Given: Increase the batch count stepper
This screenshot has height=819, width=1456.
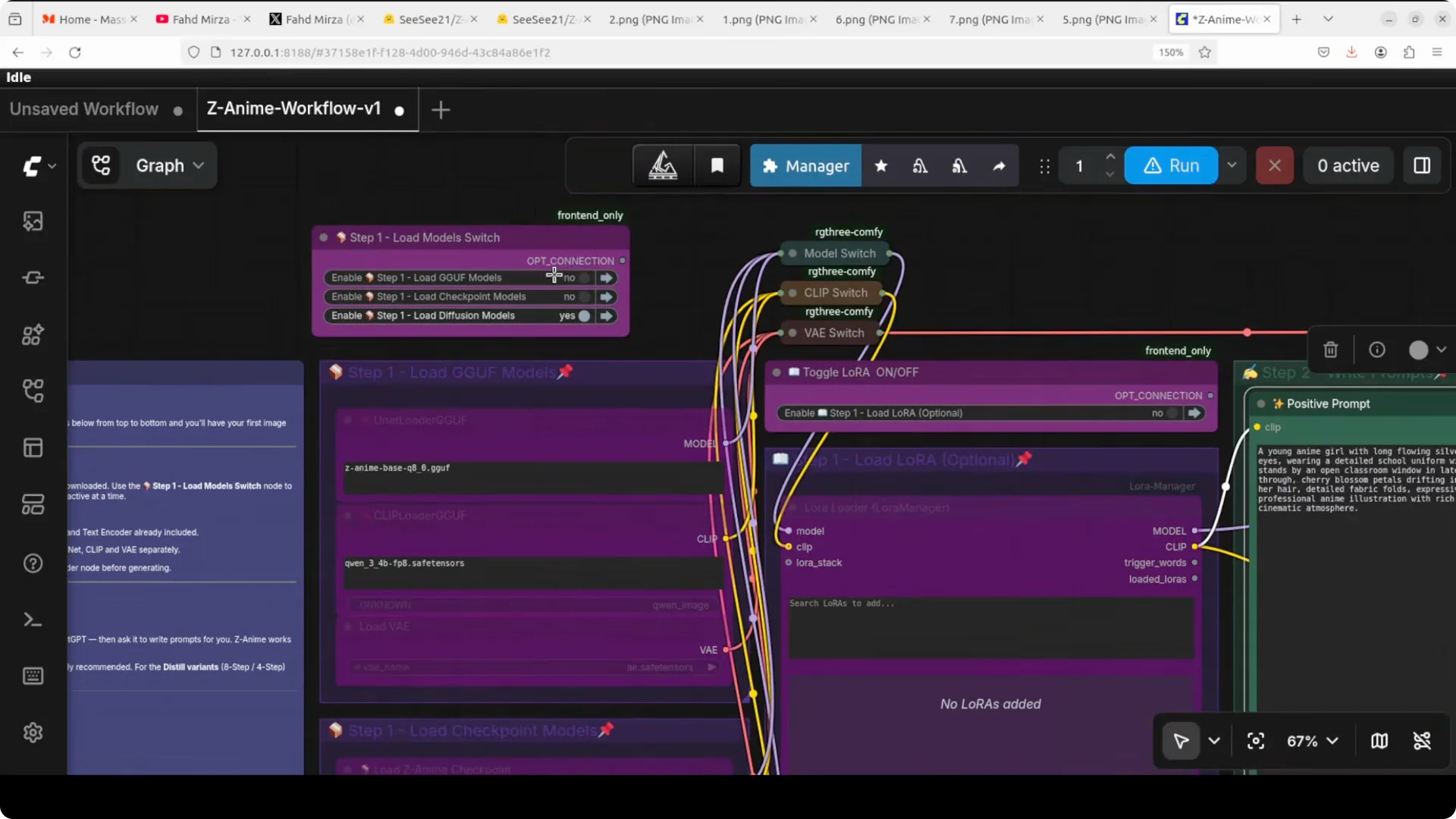Looking at the screenshot, I should point(1109,157).
